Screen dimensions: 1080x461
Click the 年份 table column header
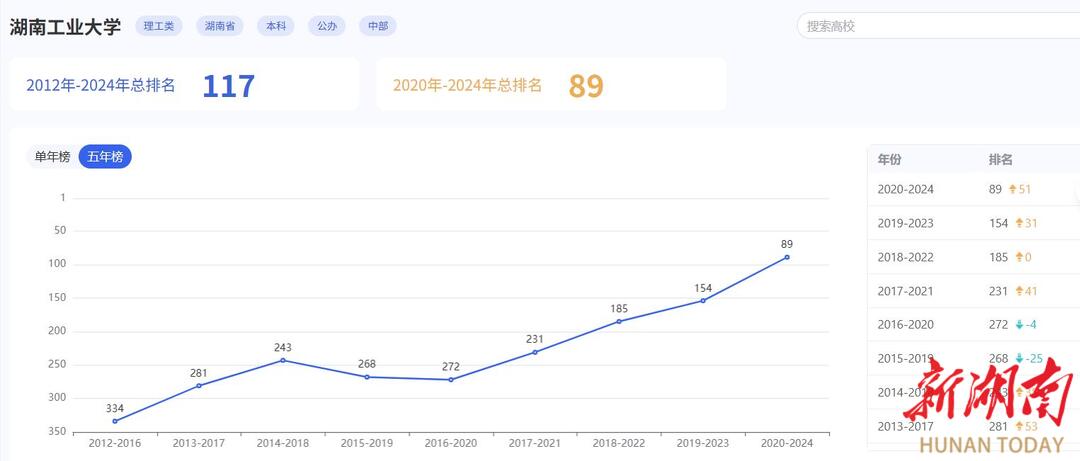point(889,160)
